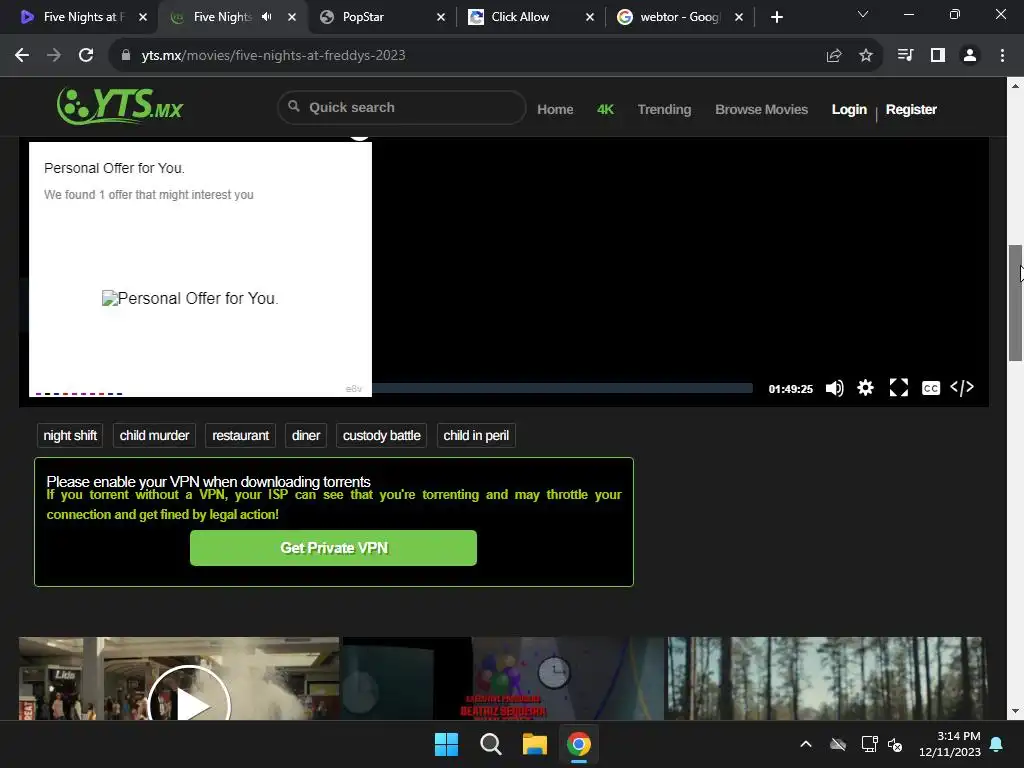Click the Chrome taskbar icon
1024x768 pixels.
point(579,744)
